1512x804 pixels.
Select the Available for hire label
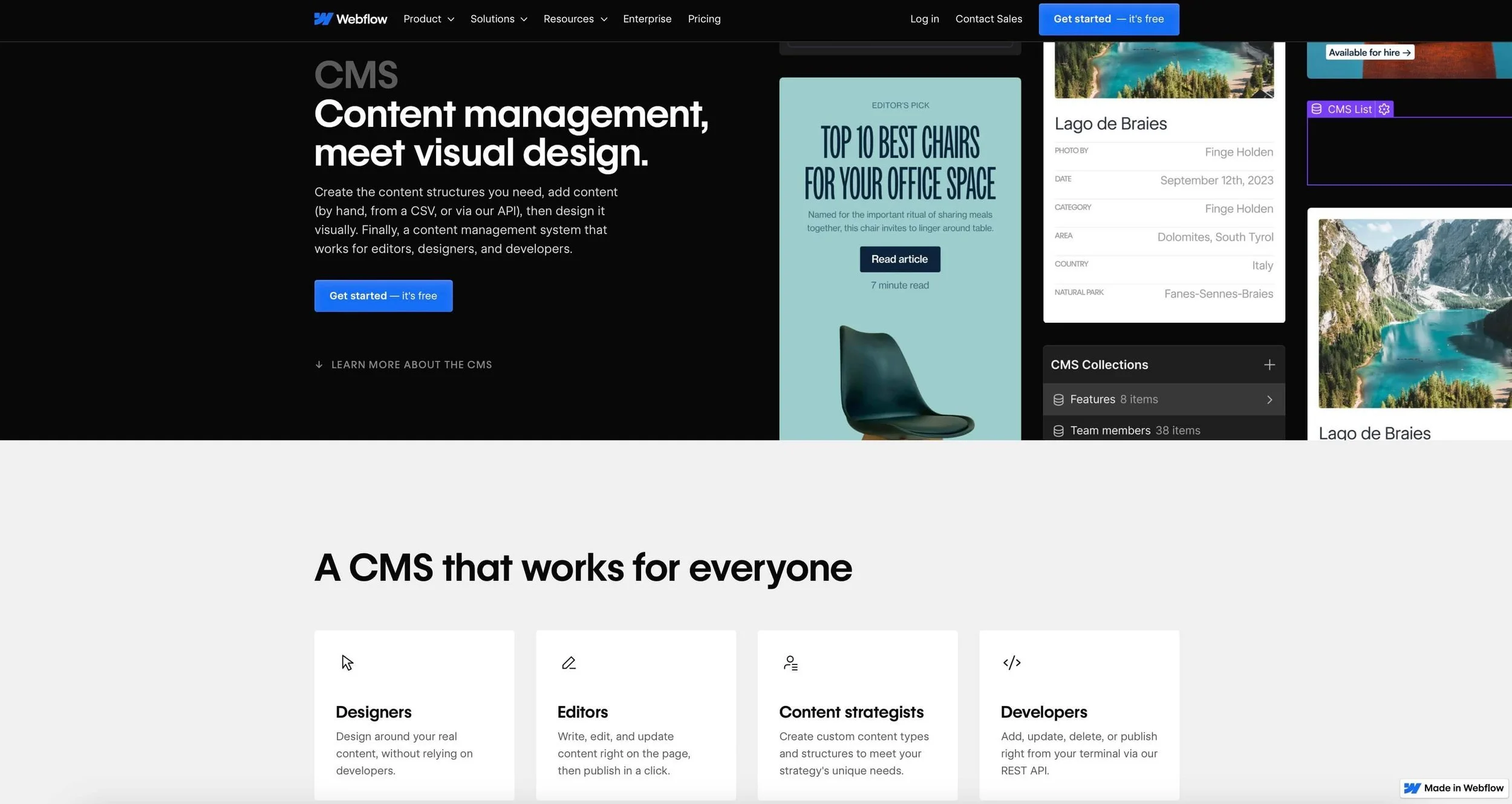[1369, 53]
